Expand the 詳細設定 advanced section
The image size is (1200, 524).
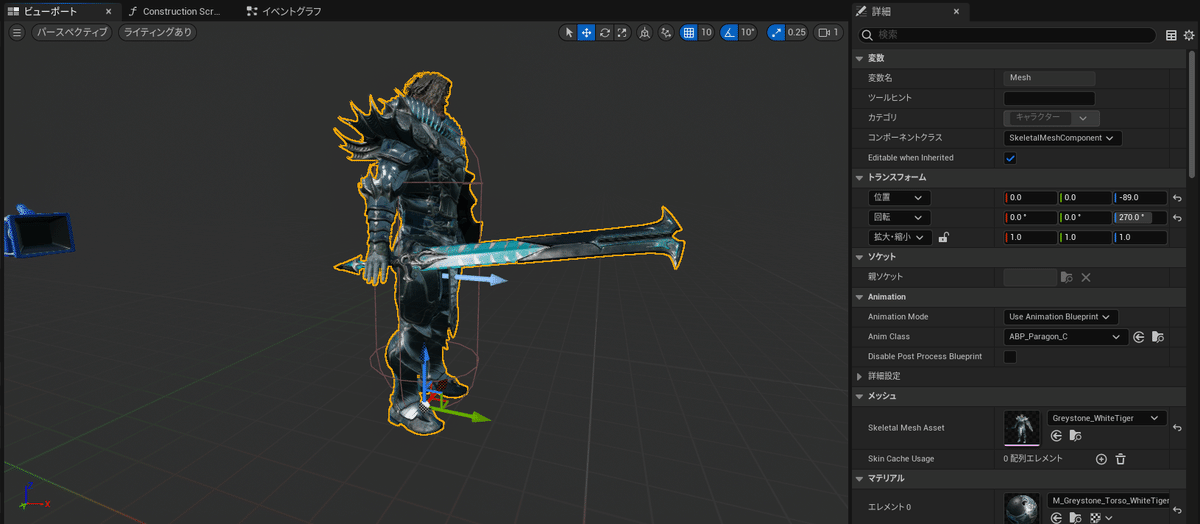click(x=861, y=376)
